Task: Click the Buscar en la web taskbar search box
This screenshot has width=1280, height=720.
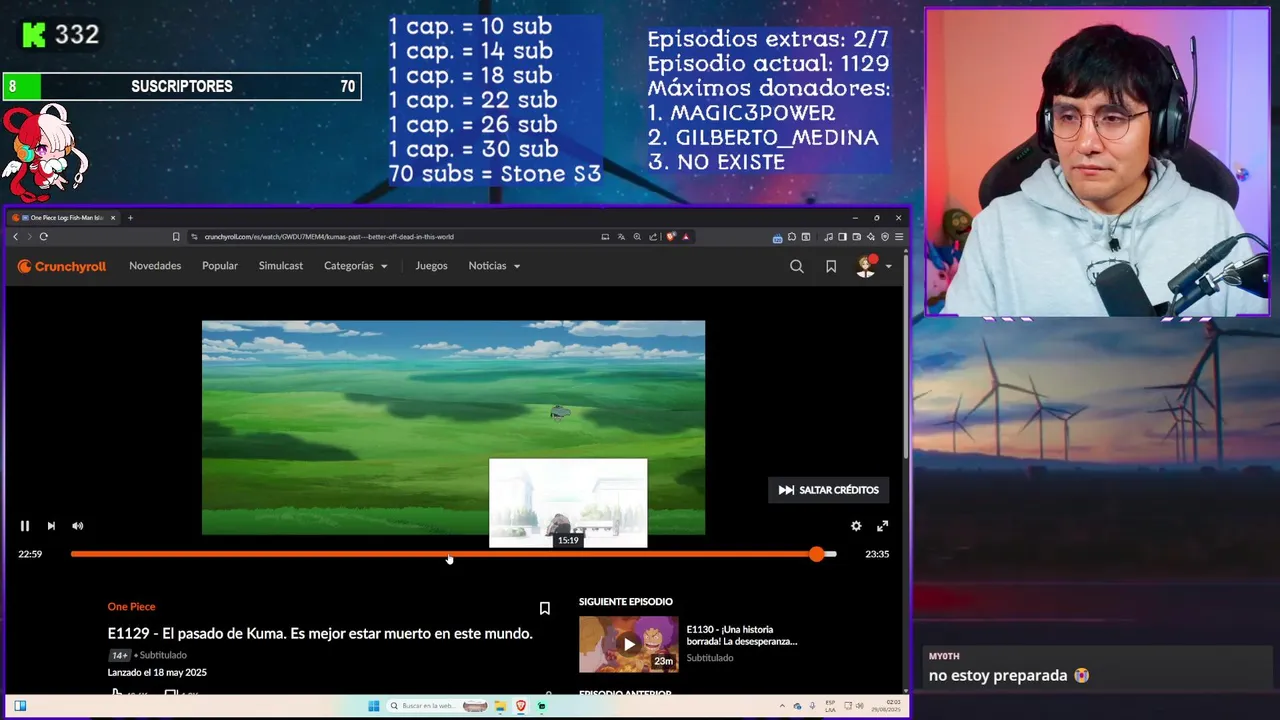Action: pyautogui.click(x=437, y=706)
